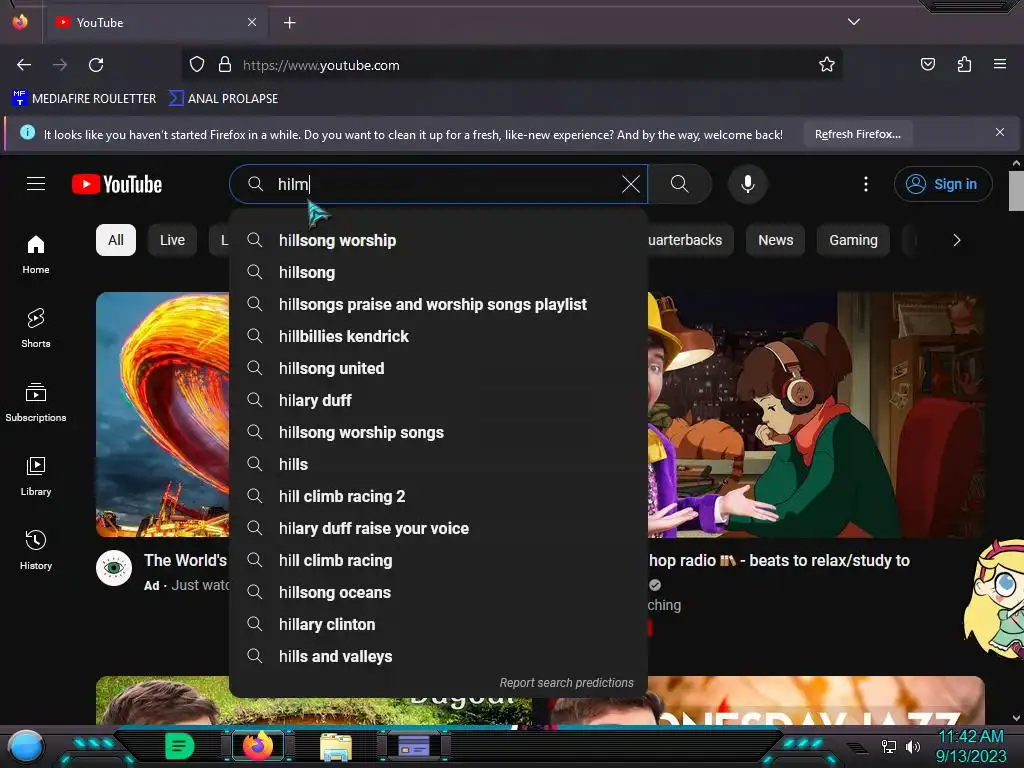Bookmark this page with the star
Image resolution: width=1024 pixels, height=768 pixels.
[x=827, y=65]
